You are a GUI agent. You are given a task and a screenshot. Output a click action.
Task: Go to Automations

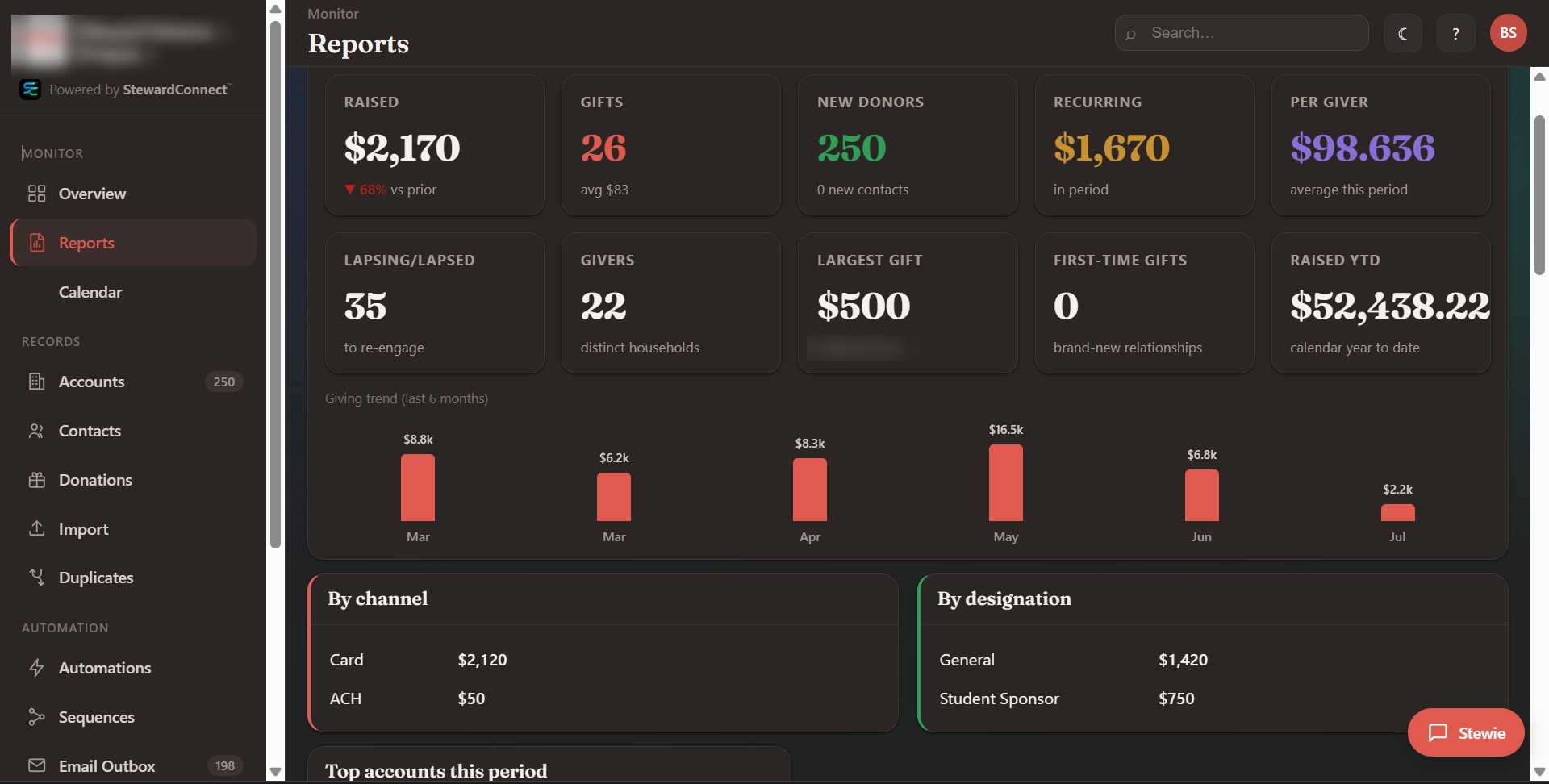coord(133,668)
